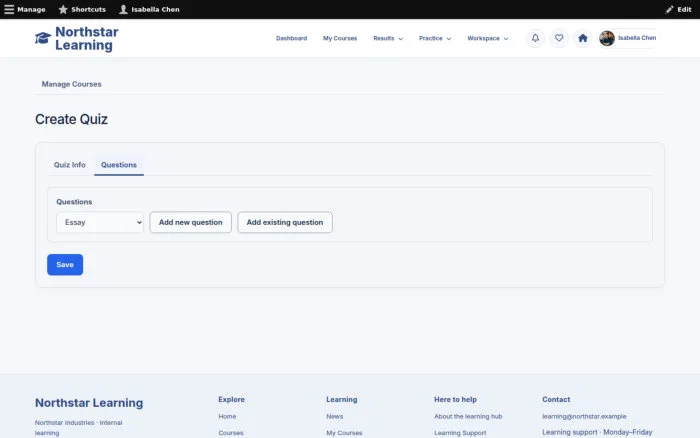
Task: Open the Shortcuts star menu
Action: click(x=82, y=9)
